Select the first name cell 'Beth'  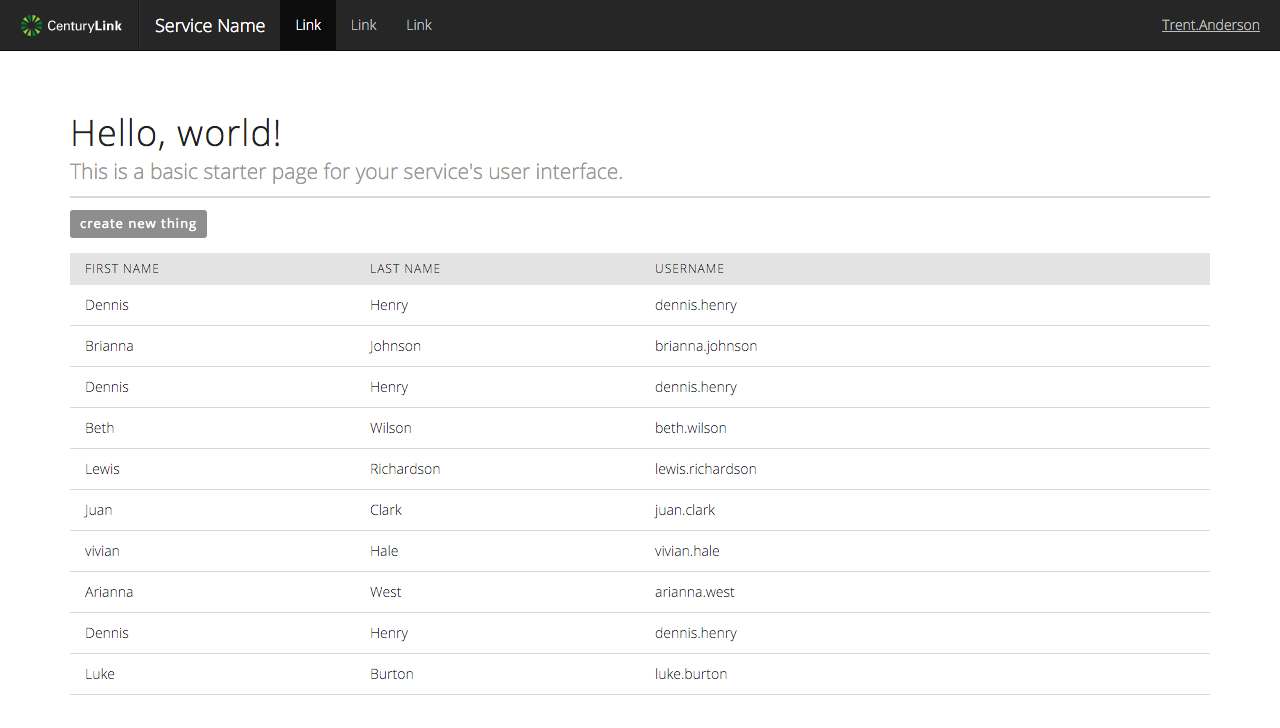tap(100, 428)
